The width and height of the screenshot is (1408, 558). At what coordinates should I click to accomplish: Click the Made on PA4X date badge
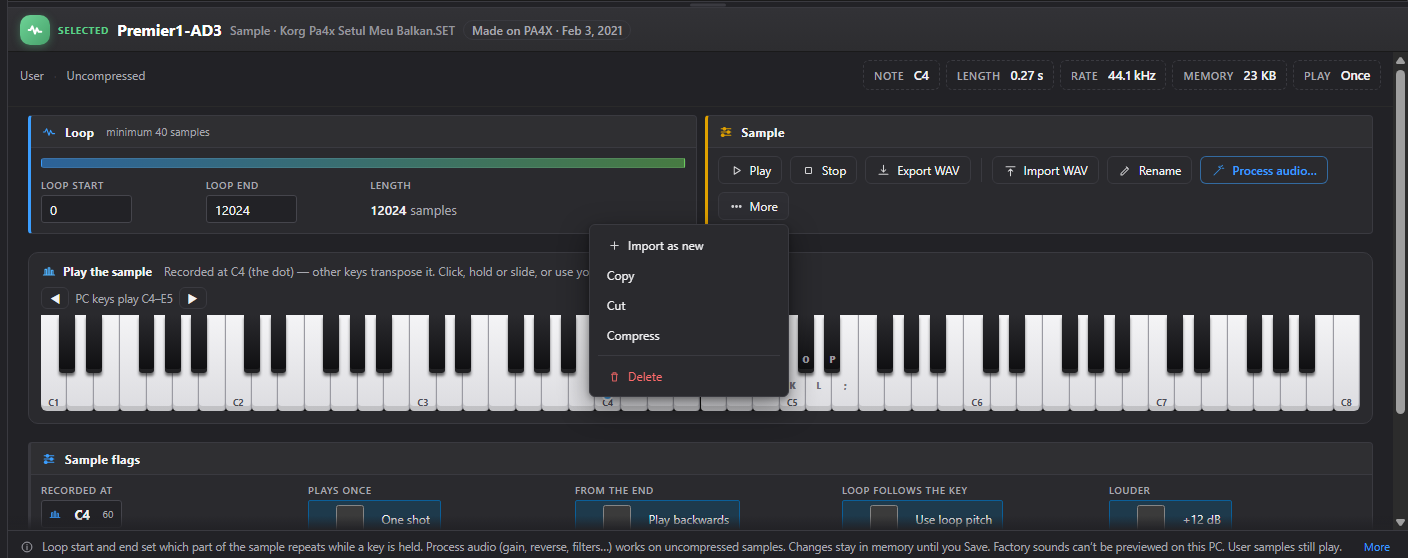pos(547,31)
